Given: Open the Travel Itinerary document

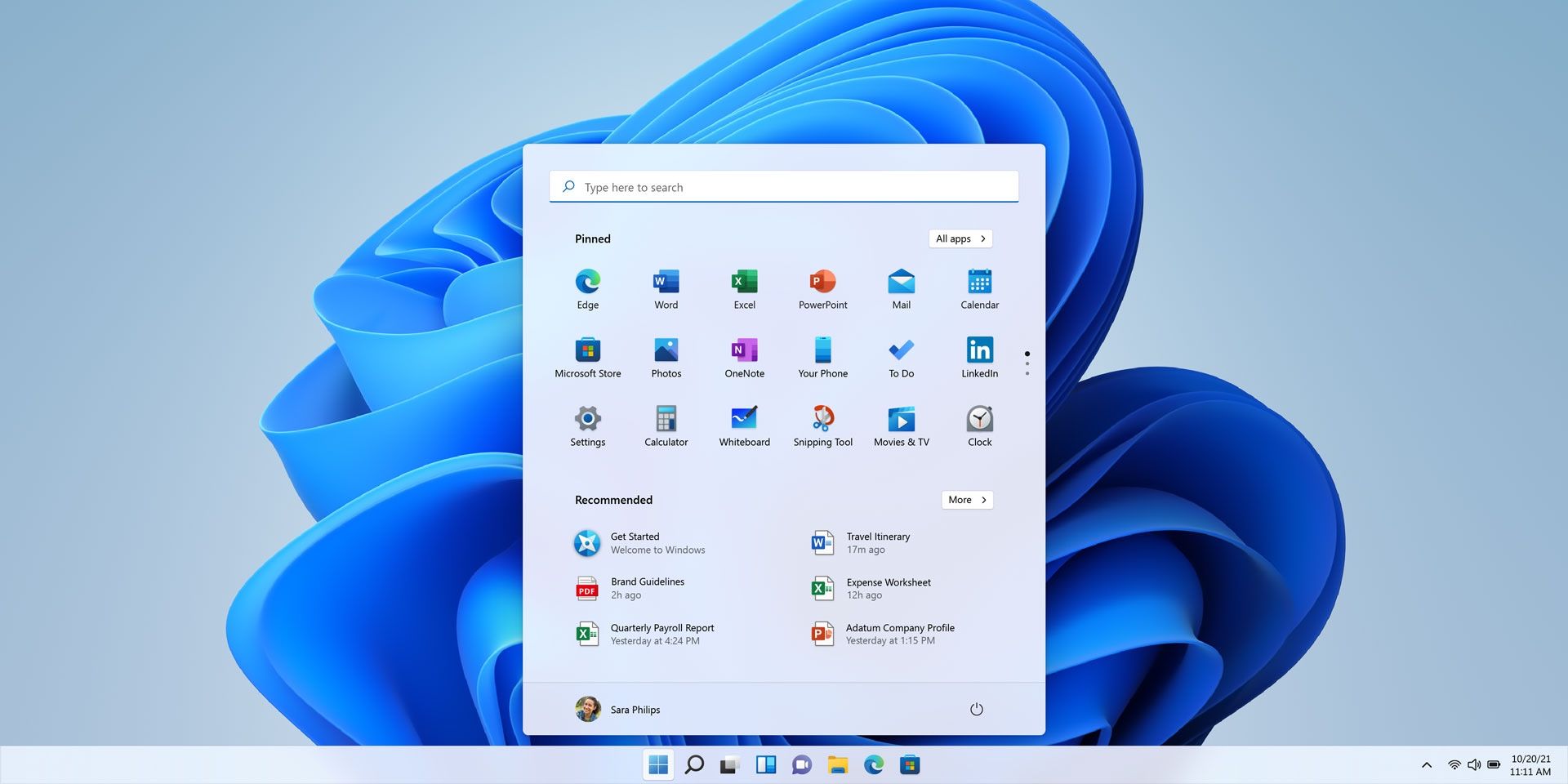Looking at the screenshot, I should (878, 542).
